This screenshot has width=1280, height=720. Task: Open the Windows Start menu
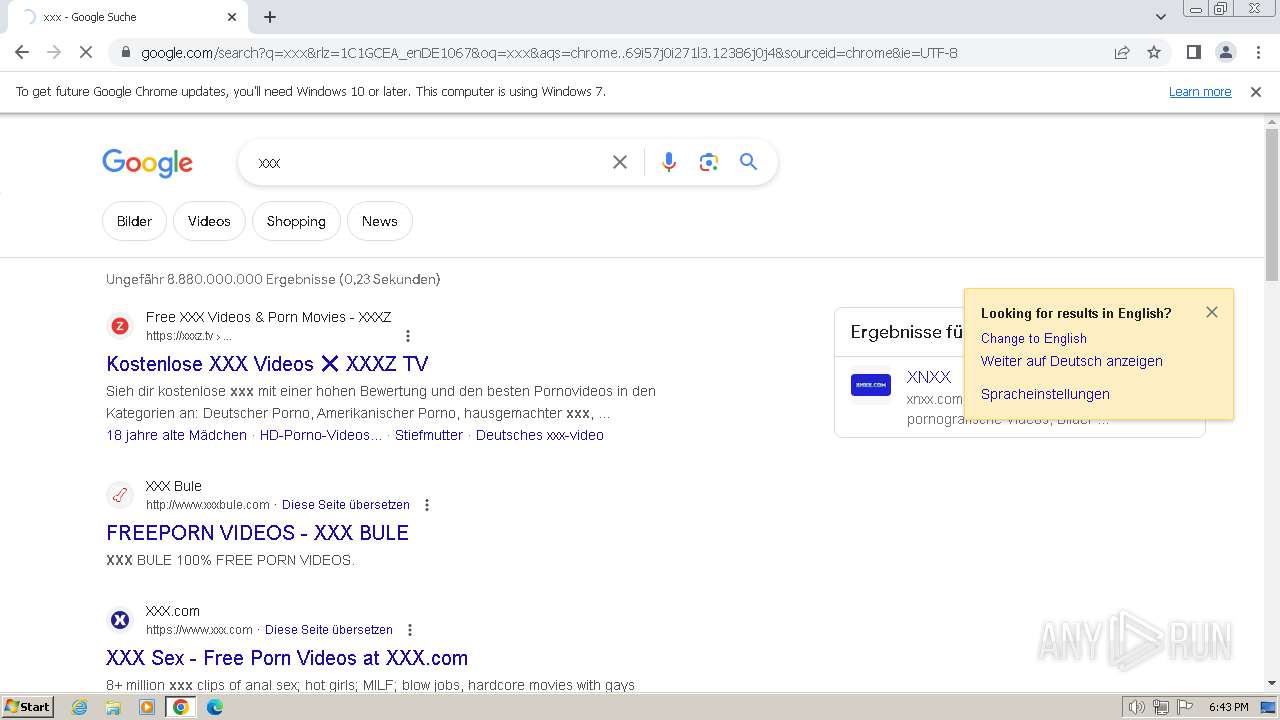[x=28, y=707]
